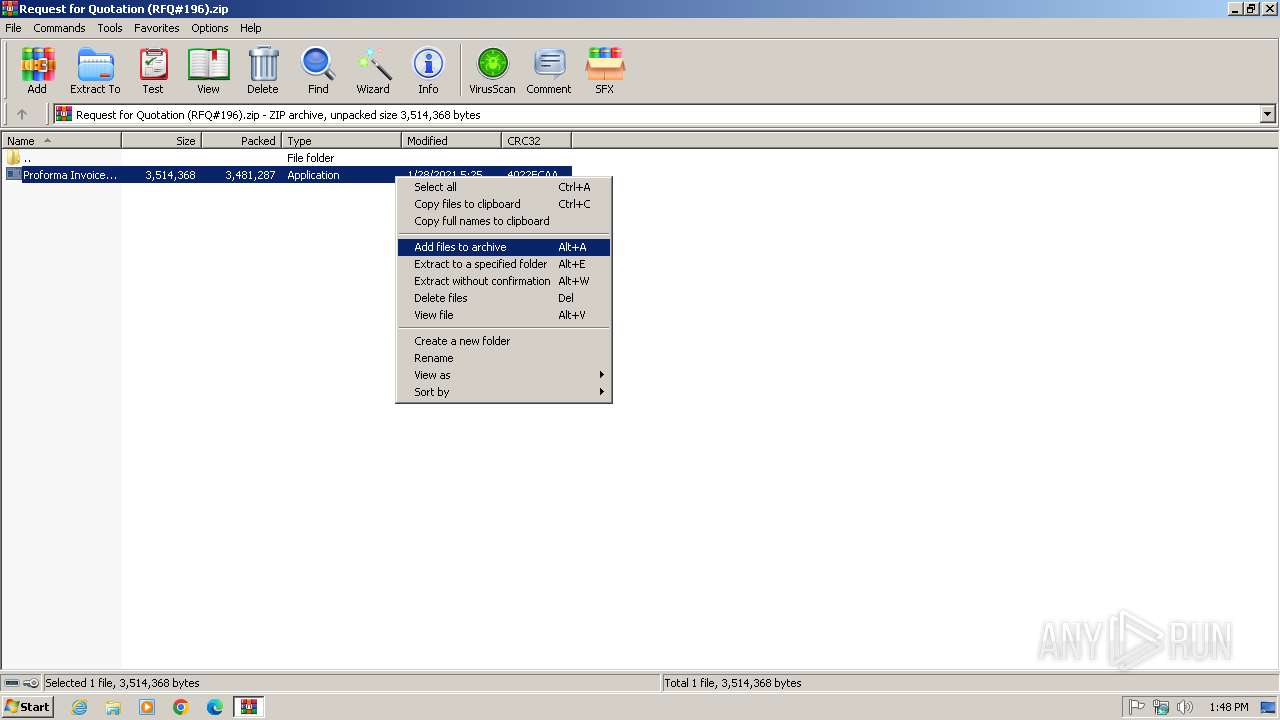Choose Extract to a specified folder
This screenshot has width=1280, height=720.
tap(504, 264)
